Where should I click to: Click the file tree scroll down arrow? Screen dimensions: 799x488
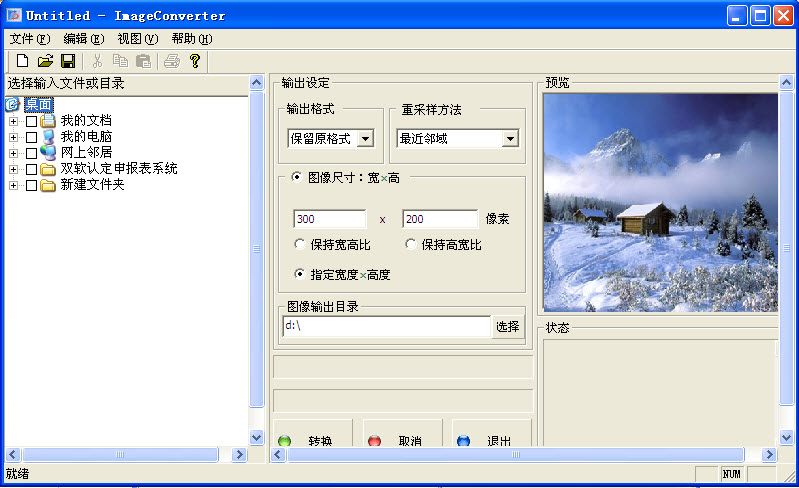[x=256, y=437]
